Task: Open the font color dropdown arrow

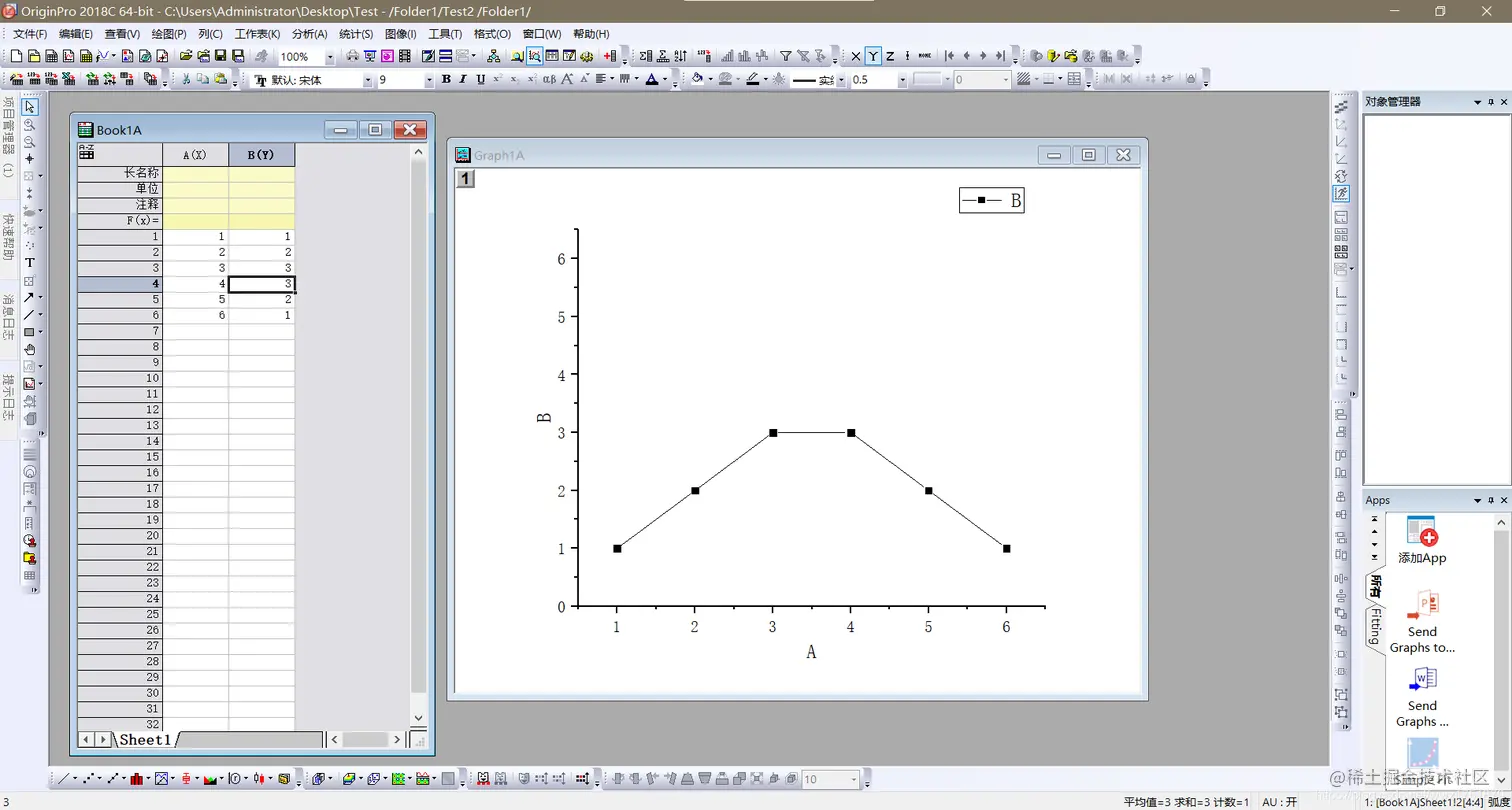Action: coord(664,80)
